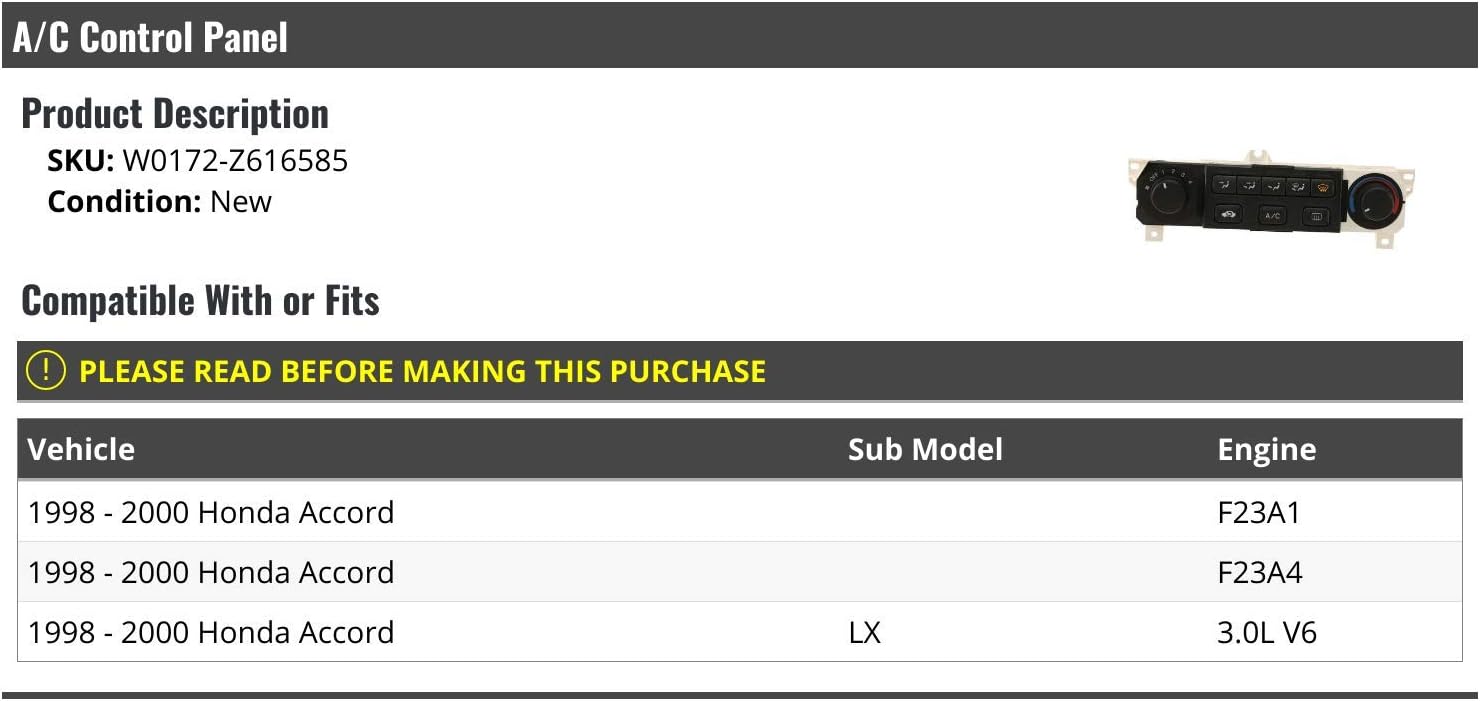1480x701 pixels.
Task: Select the 3.0L V6 engine cell
Action: 1267,632
